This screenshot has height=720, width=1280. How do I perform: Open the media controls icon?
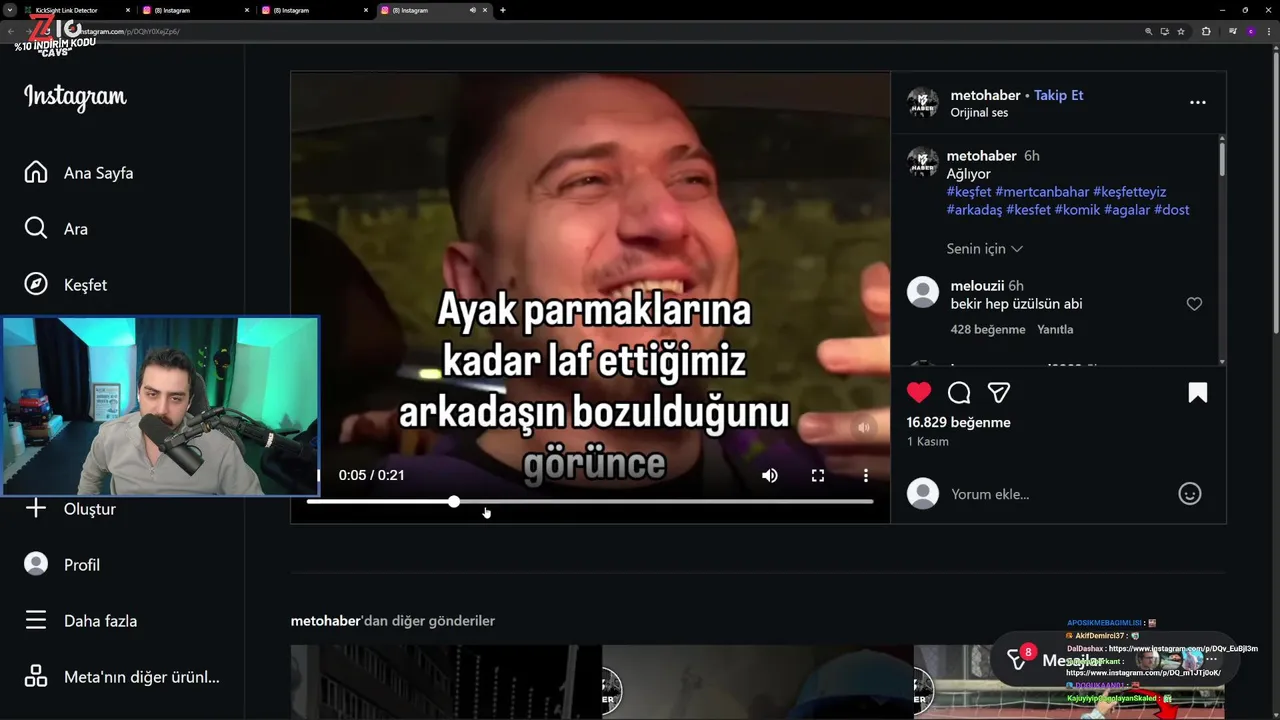(1233, 32)
